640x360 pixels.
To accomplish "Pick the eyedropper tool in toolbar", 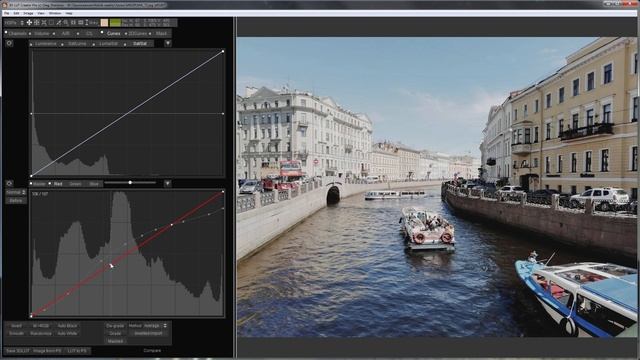I will point(58,22).
